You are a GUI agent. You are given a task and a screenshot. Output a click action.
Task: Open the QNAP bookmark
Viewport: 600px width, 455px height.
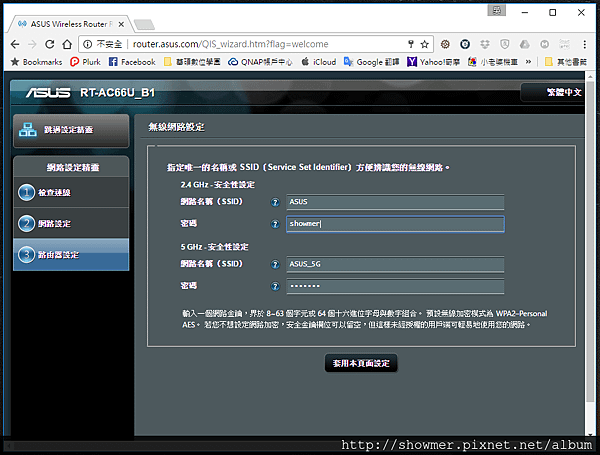(260, 62)
